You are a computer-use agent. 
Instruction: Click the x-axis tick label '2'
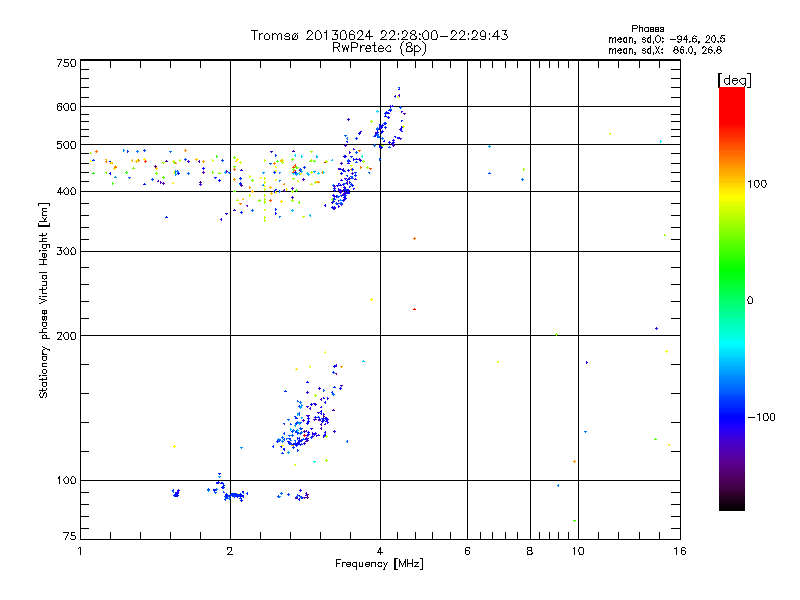click(230, 551)
